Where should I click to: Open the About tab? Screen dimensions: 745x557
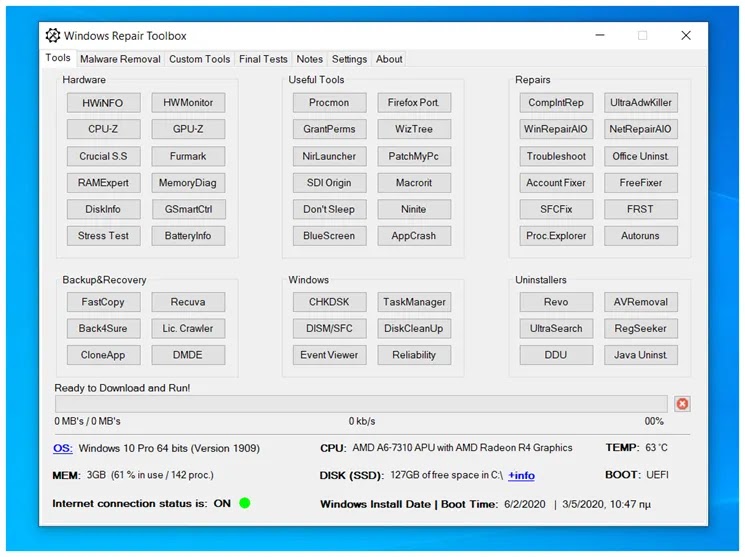389,59
